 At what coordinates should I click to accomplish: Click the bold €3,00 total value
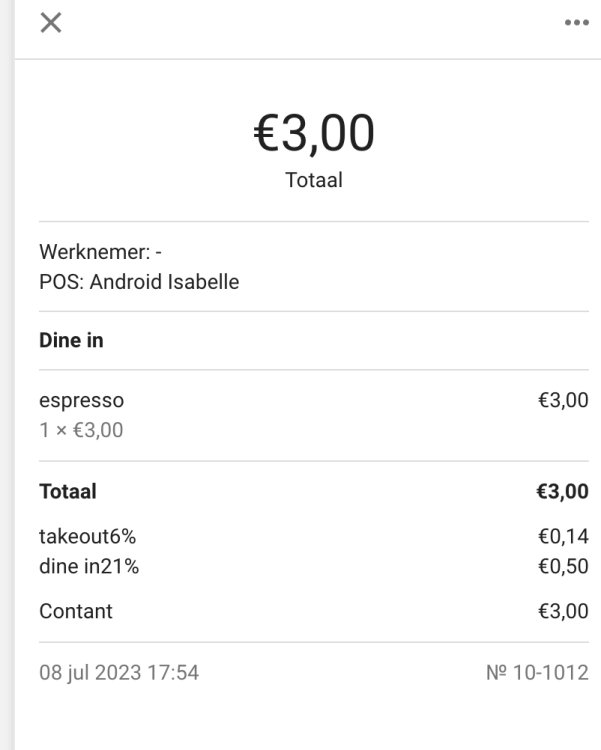(562, 492)
